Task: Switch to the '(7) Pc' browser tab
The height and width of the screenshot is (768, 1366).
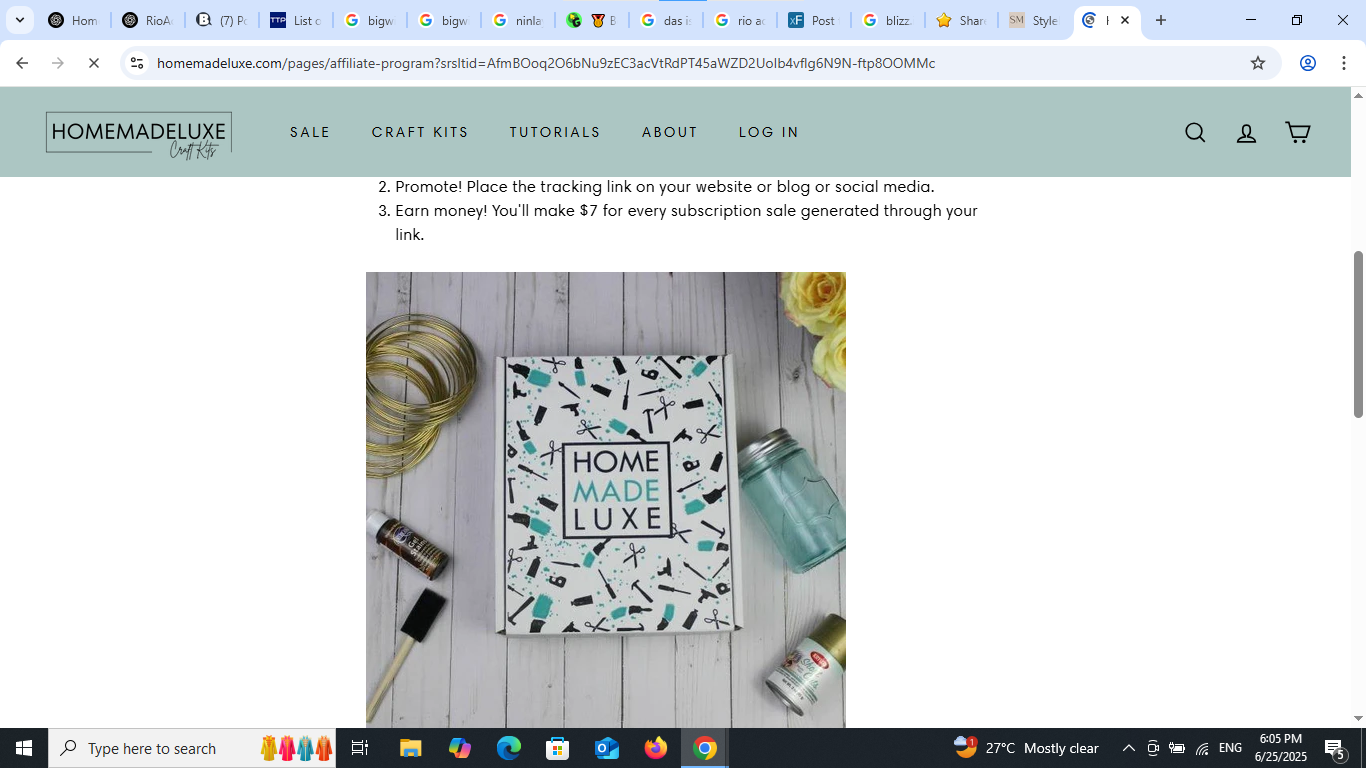Action: click(221, 20)
